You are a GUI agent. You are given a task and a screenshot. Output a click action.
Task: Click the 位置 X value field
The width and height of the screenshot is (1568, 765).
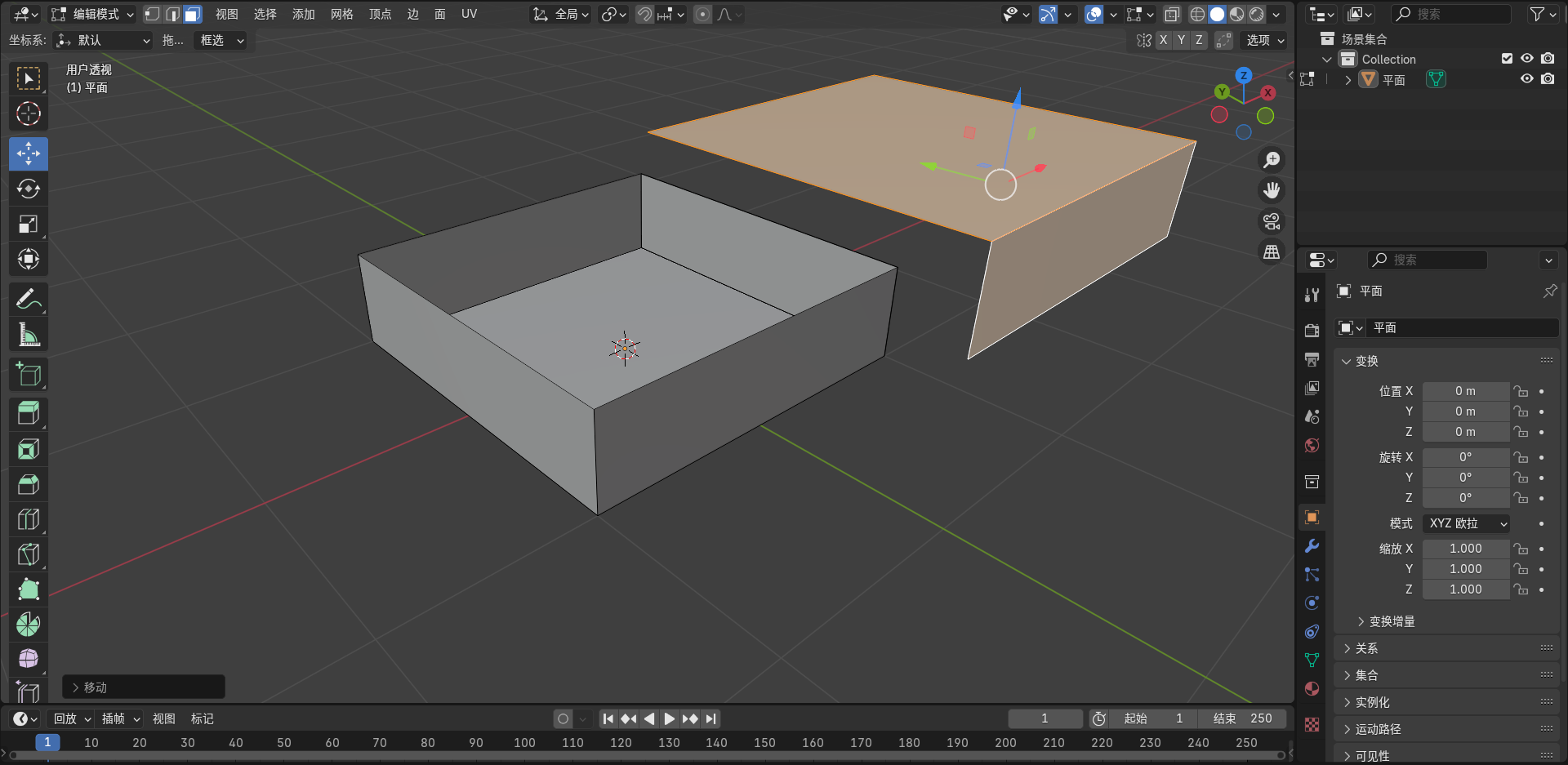pos(1466,391)
